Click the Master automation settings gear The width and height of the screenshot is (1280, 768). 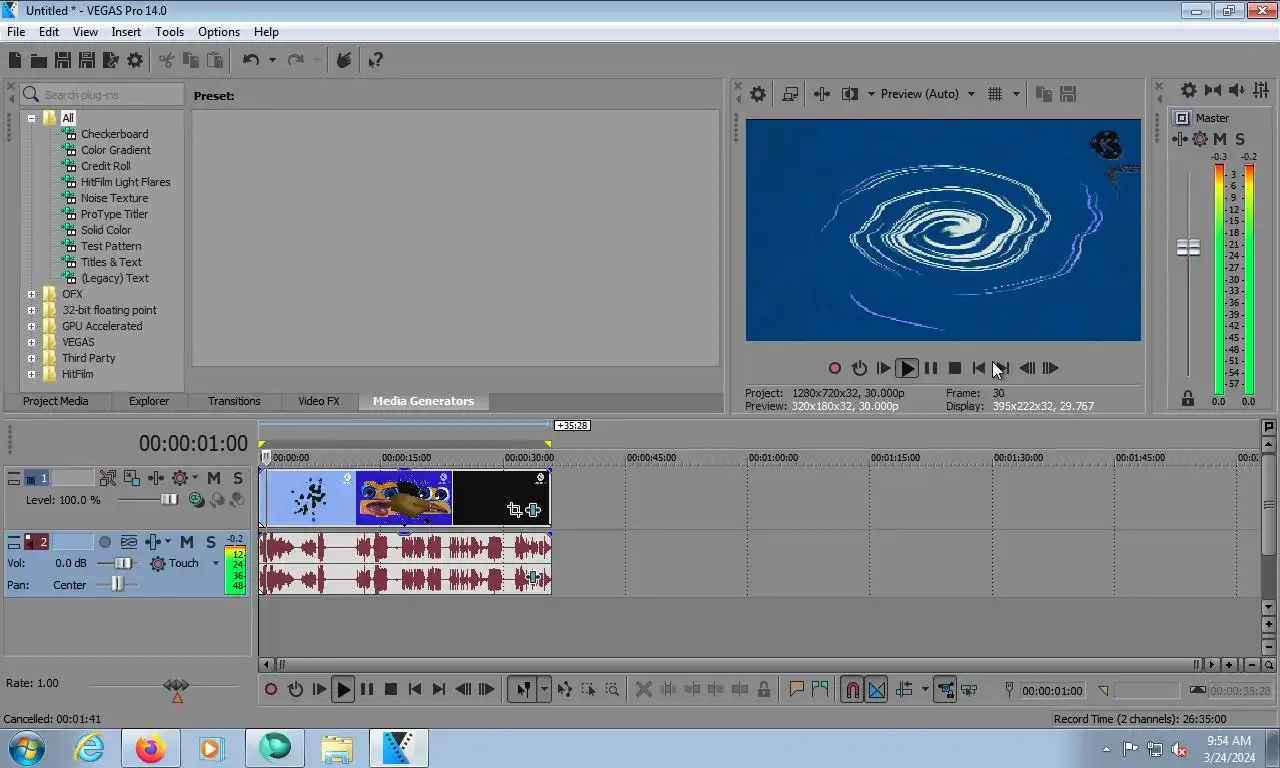[1200, 139]
